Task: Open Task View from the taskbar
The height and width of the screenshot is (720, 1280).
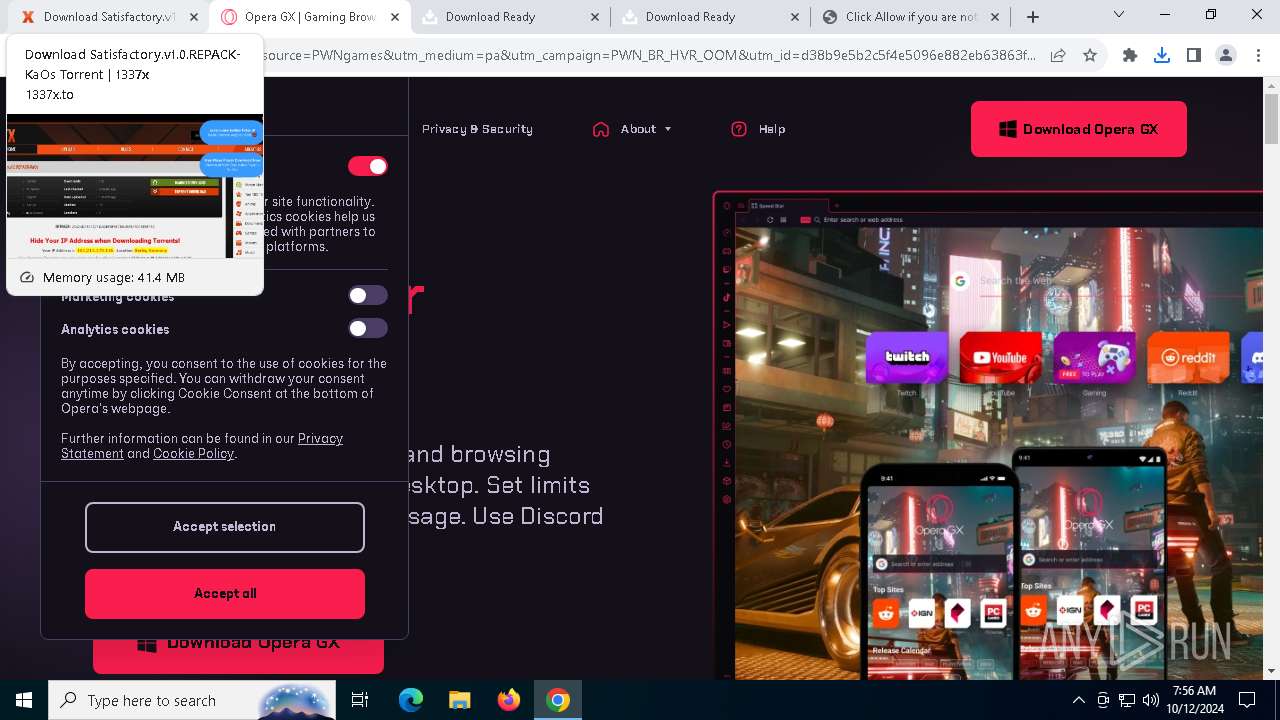Action: tap(360, 700)
